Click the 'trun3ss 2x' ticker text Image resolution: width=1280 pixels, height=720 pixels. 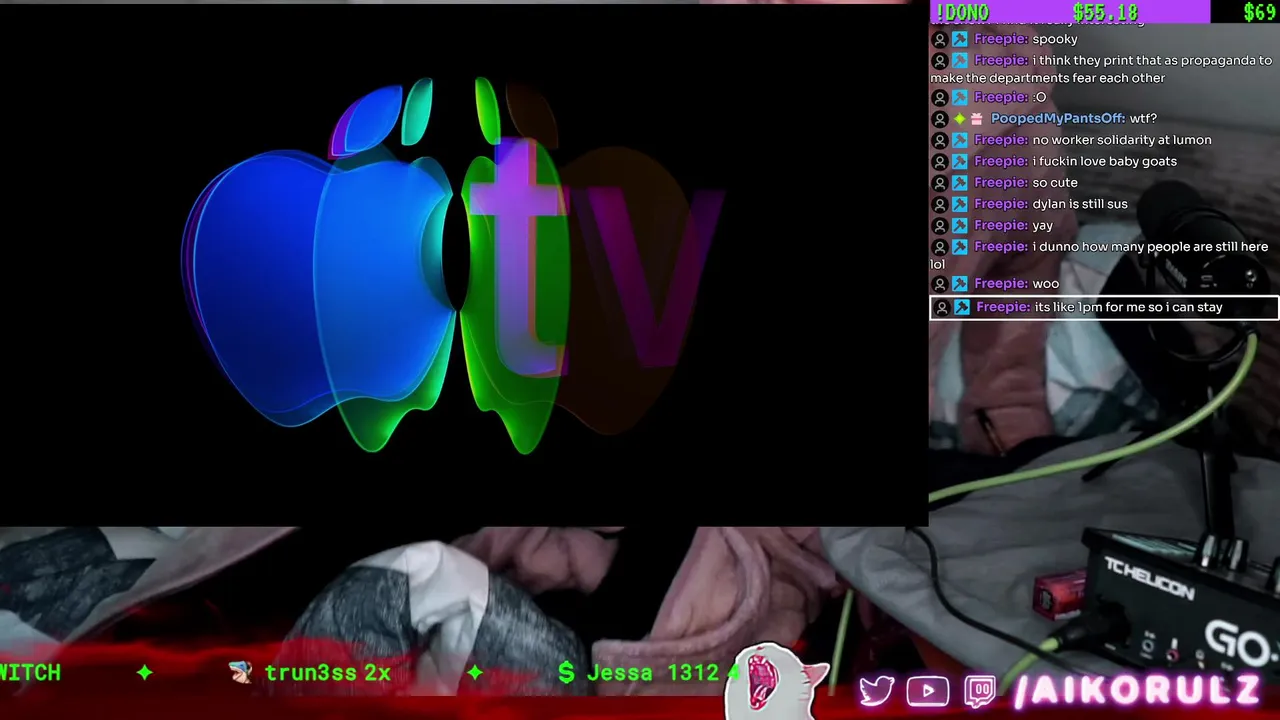coord(327,672)
